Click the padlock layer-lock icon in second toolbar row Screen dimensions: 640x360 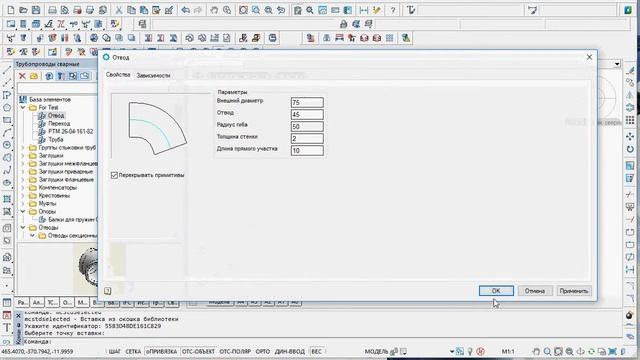[x=344, y=24]
